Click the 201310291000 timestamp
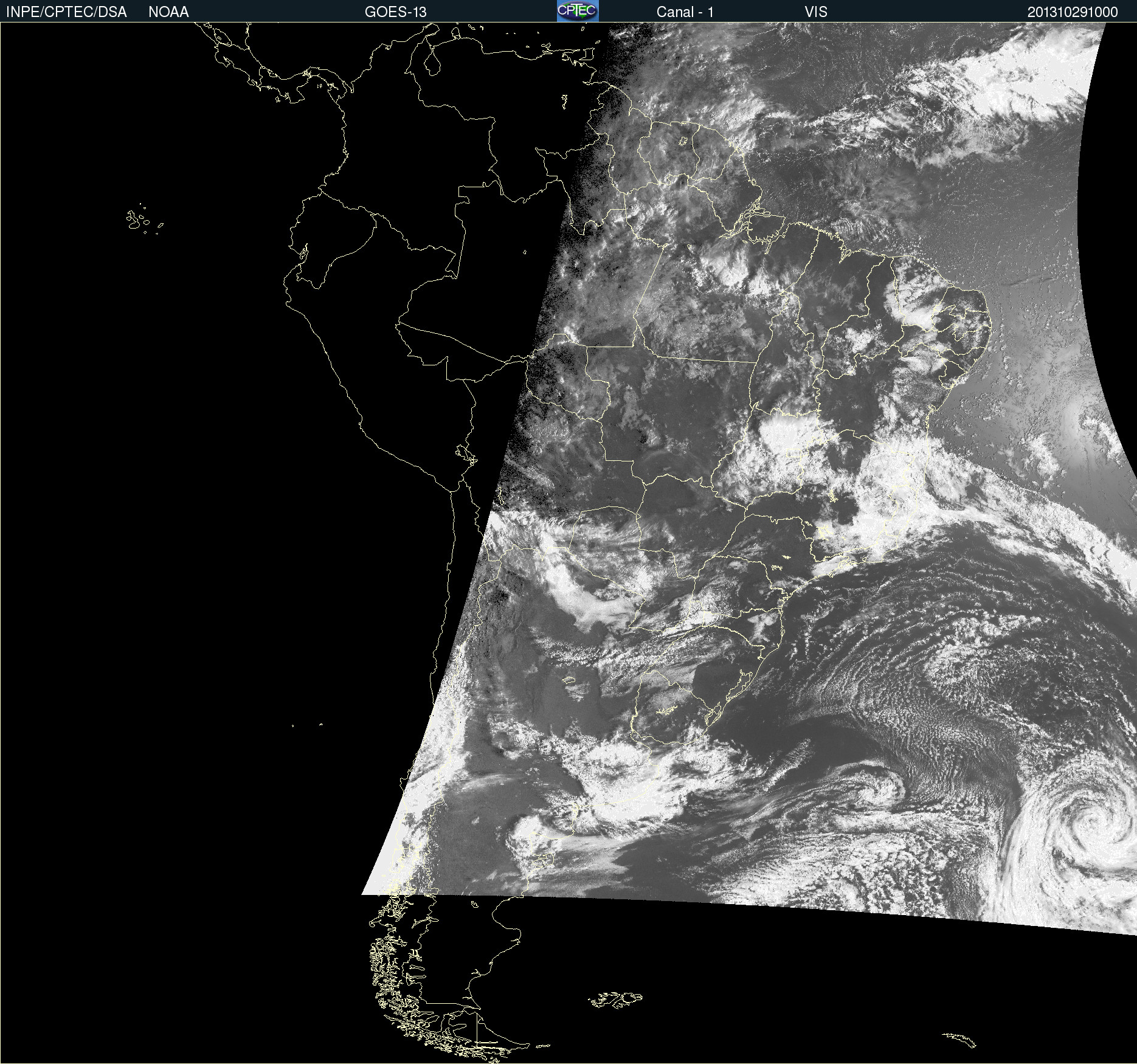This screenshot has width=1137, height=1064. tap(1073, 12)
